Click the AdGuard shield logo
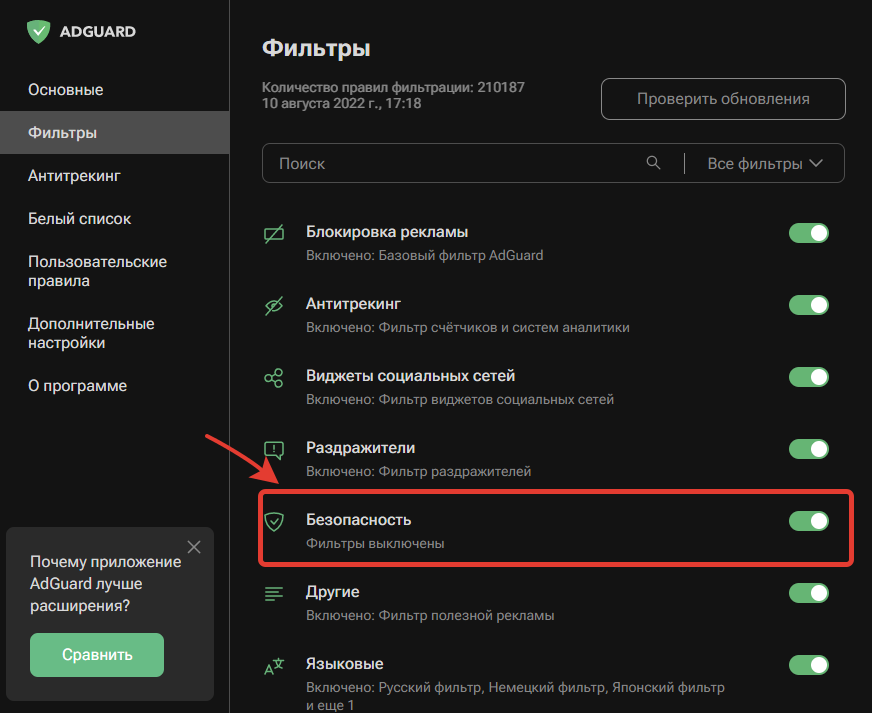872x713 pixels. click(38, 31)
